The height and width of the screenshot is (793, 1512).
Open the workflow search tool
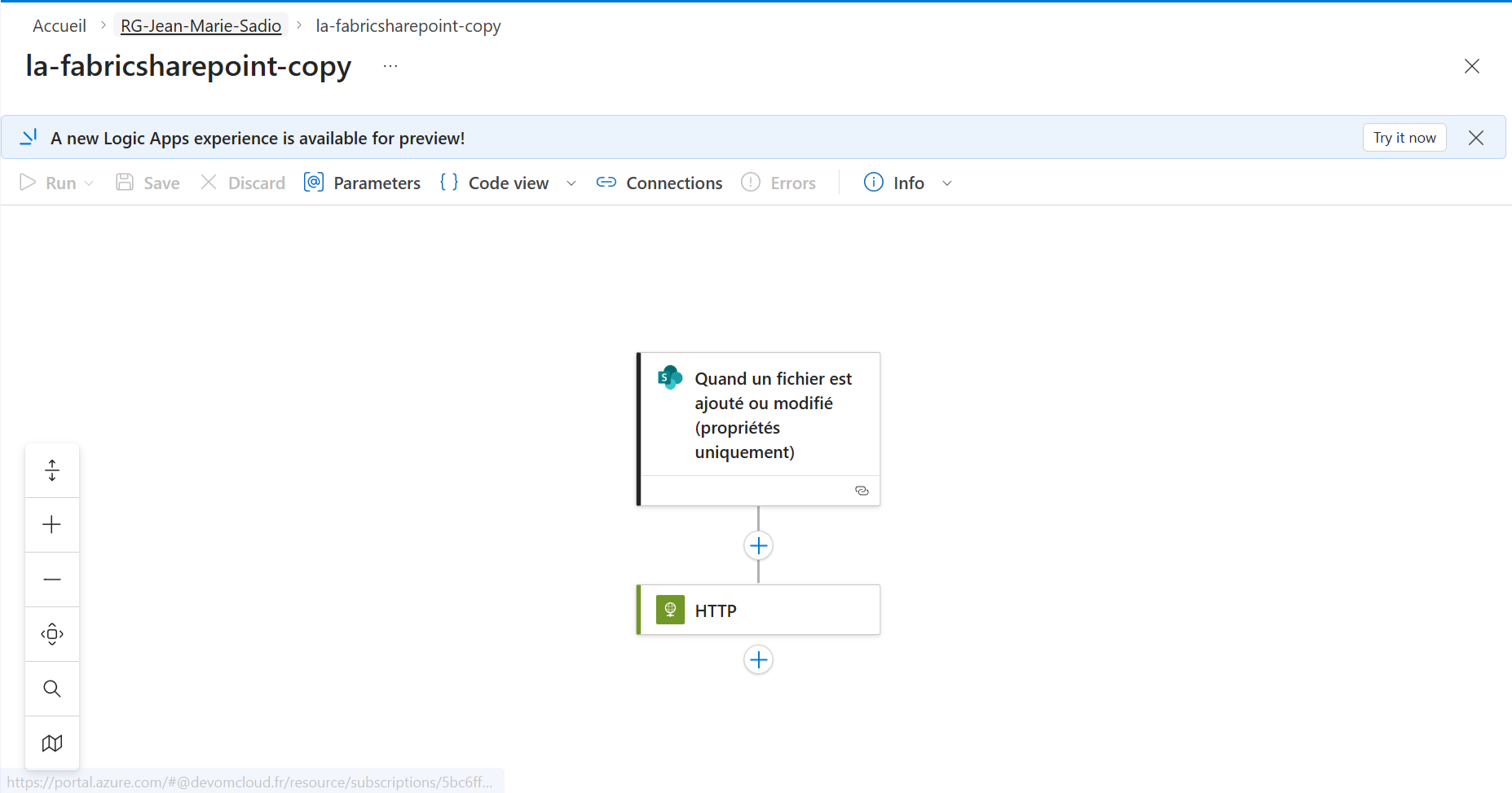(x=51, y=689)
